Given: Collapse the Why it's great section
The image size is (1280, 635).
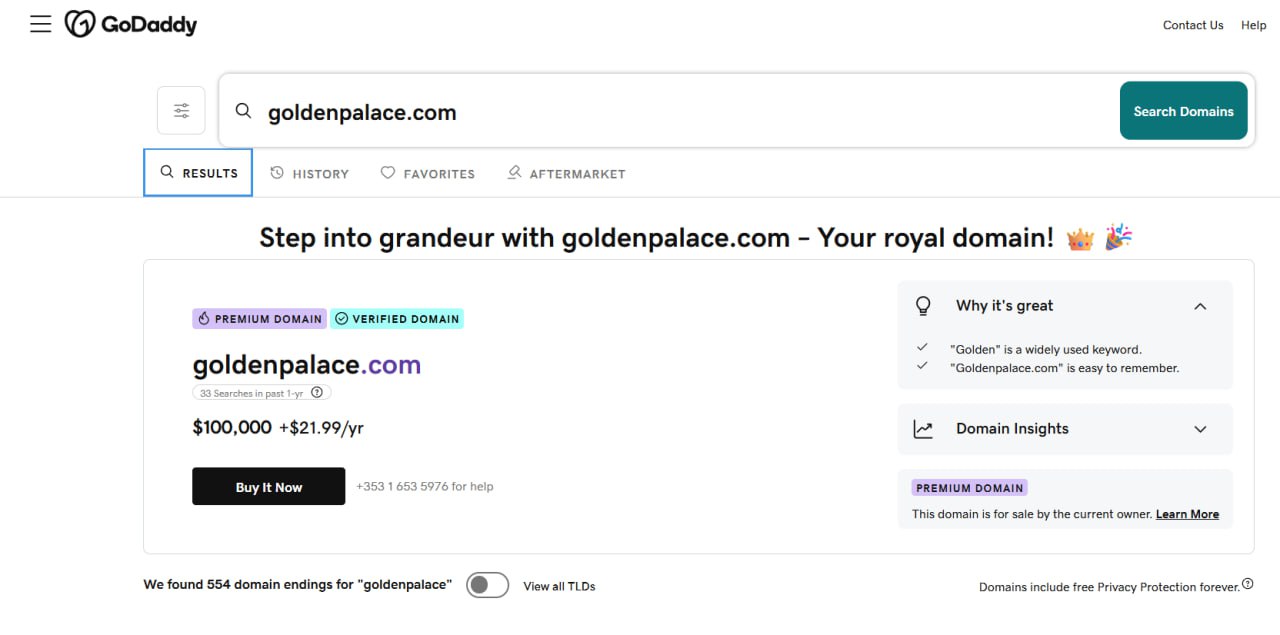Looking at the screenshot, I should [1200, 306].
